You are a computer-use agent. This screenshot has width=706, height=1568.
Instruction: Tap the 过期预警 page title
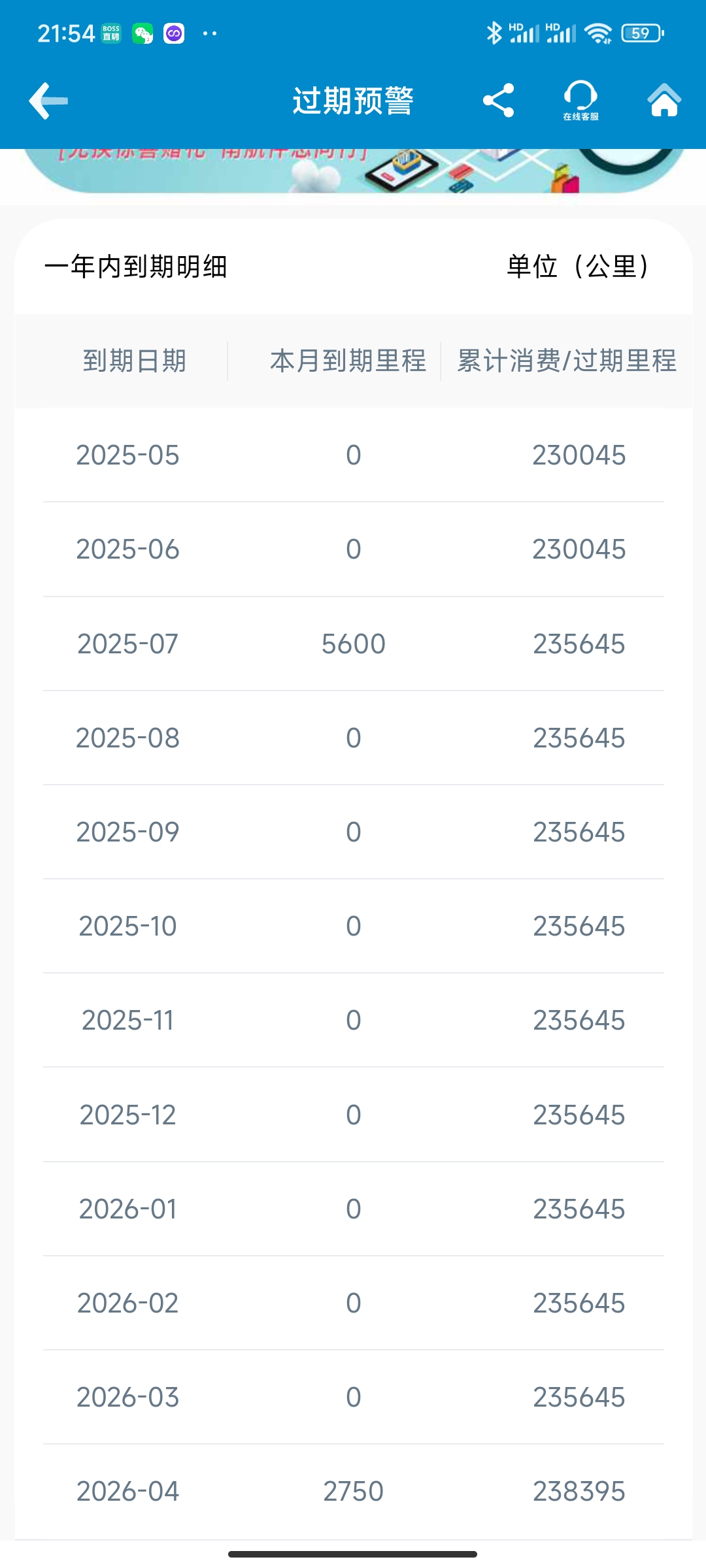353,101
